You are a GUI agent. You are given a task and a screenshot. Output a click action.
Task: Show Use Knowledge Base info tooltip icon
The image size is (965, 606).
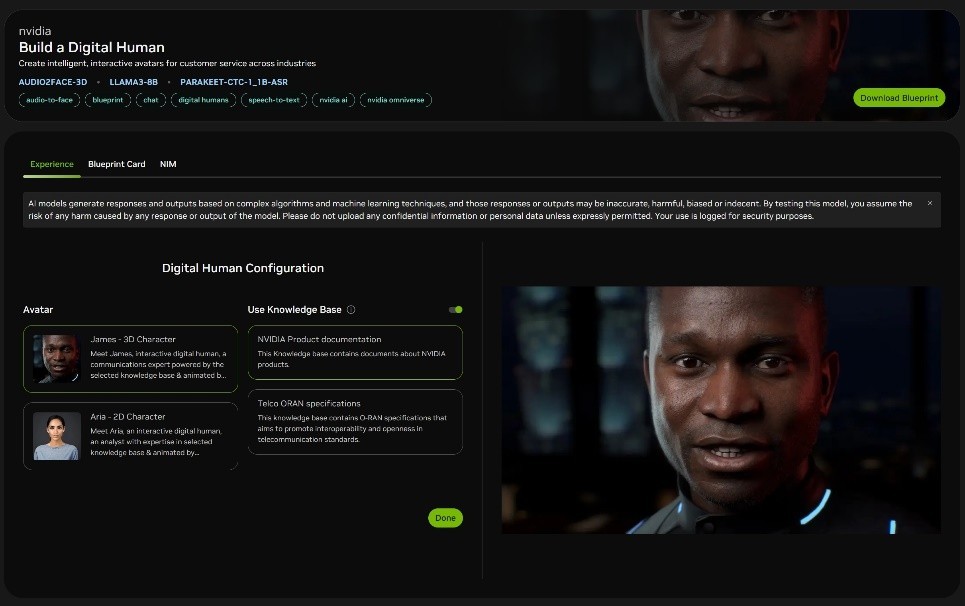pos(351,309)
